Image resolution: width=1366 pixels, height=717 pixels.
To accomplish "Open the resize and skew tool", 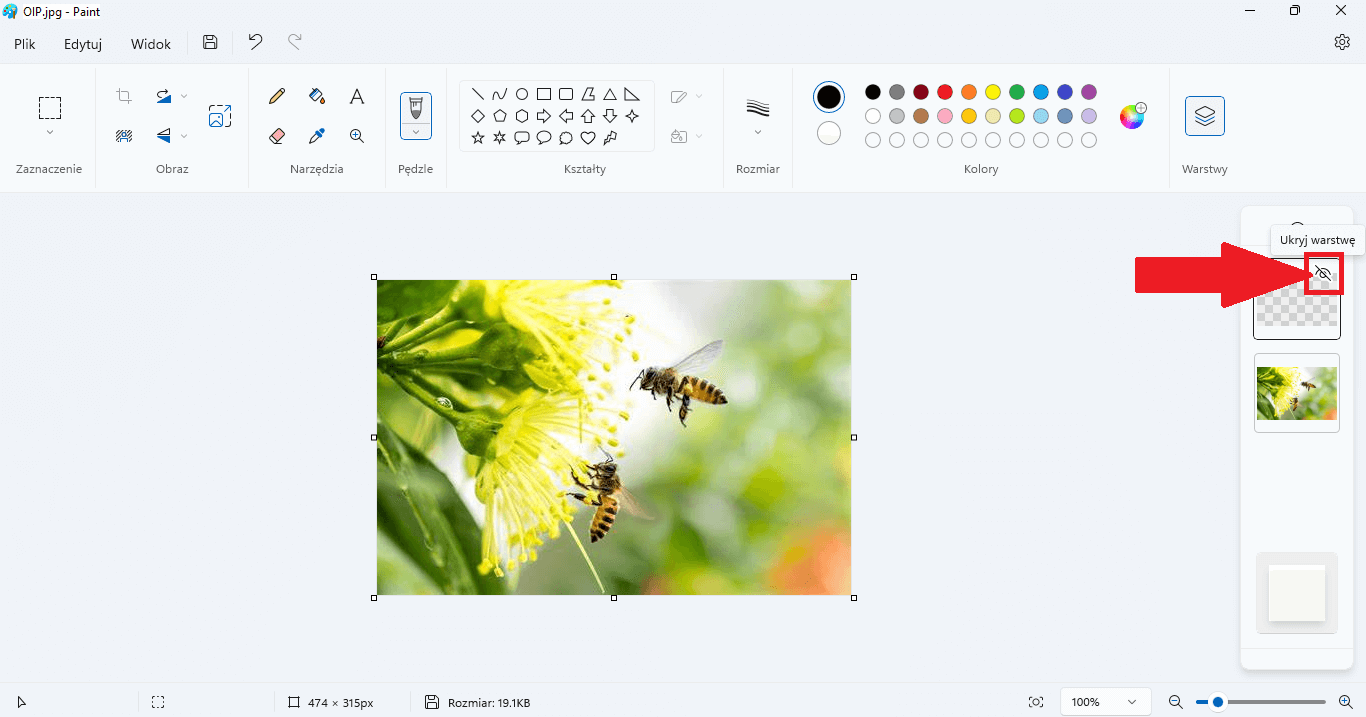I will coord(220,116).
